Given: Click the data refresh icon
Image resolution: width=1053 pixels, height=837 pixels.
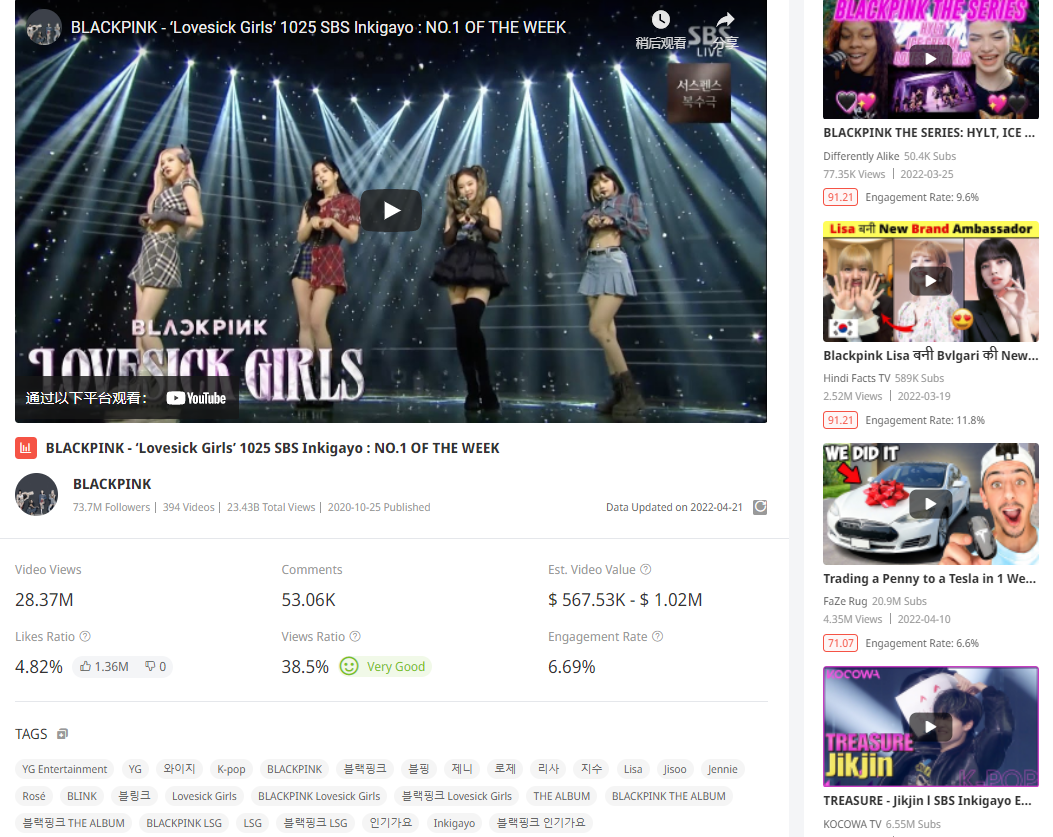Looking at the screenshot, I should pyautogui.click(x=760, y=507).
